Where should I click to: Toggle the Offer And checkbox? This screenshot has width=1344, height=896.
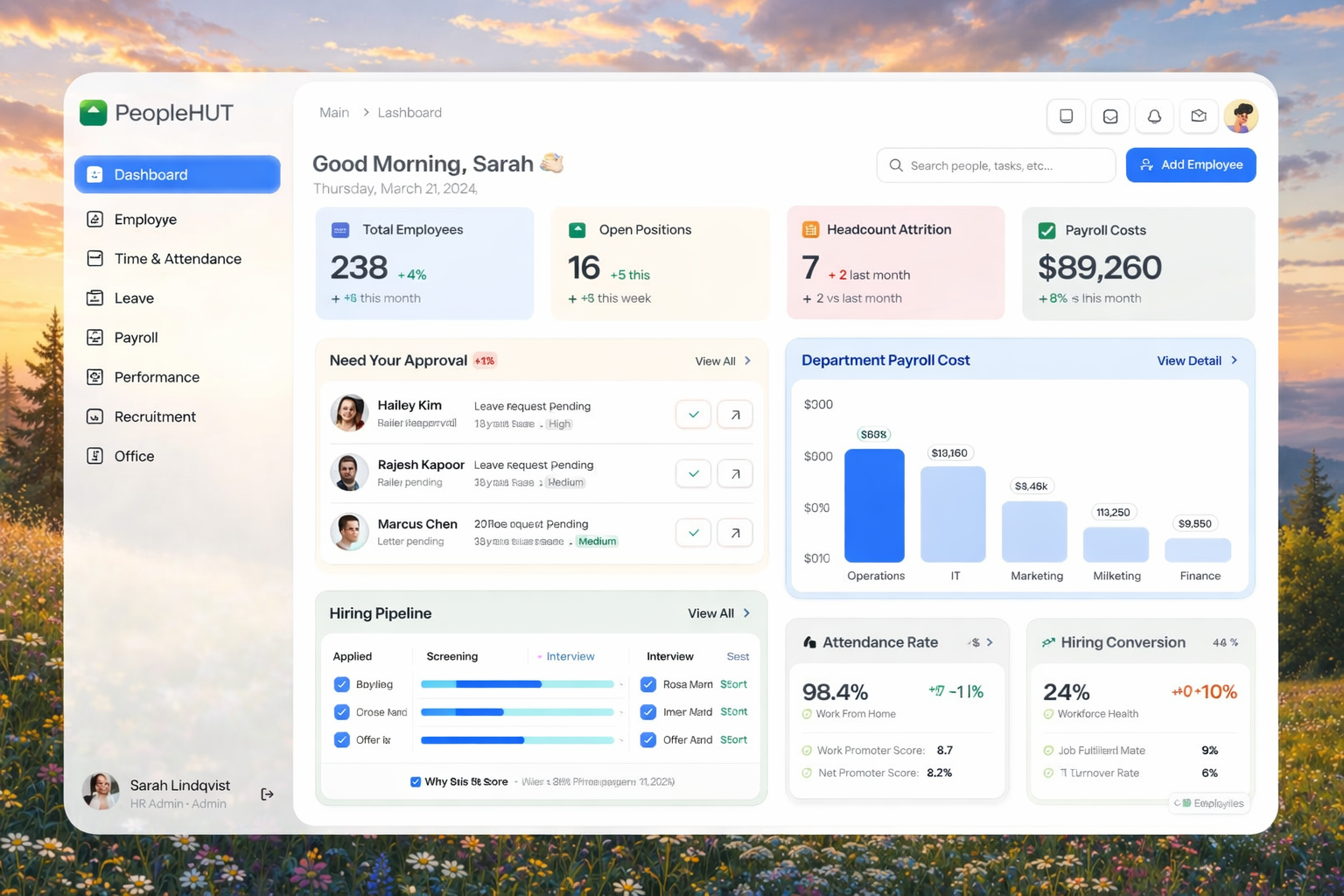[x=648, y=740]
